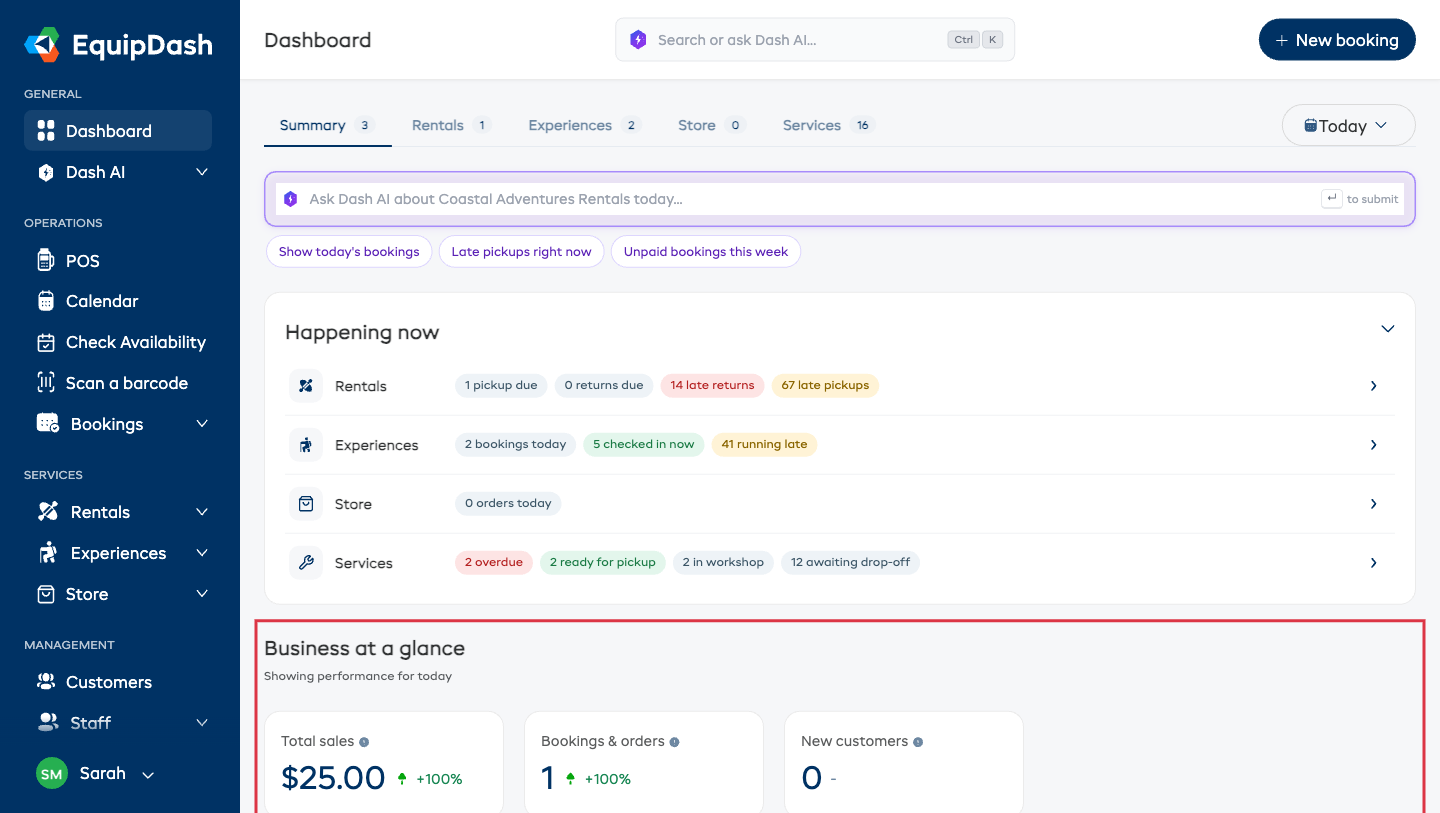Image resolution: width=1440 pixels, height=813 pixels.
Task: Click the Dash AI icon in search bar
Action: (x=638, y=40)
